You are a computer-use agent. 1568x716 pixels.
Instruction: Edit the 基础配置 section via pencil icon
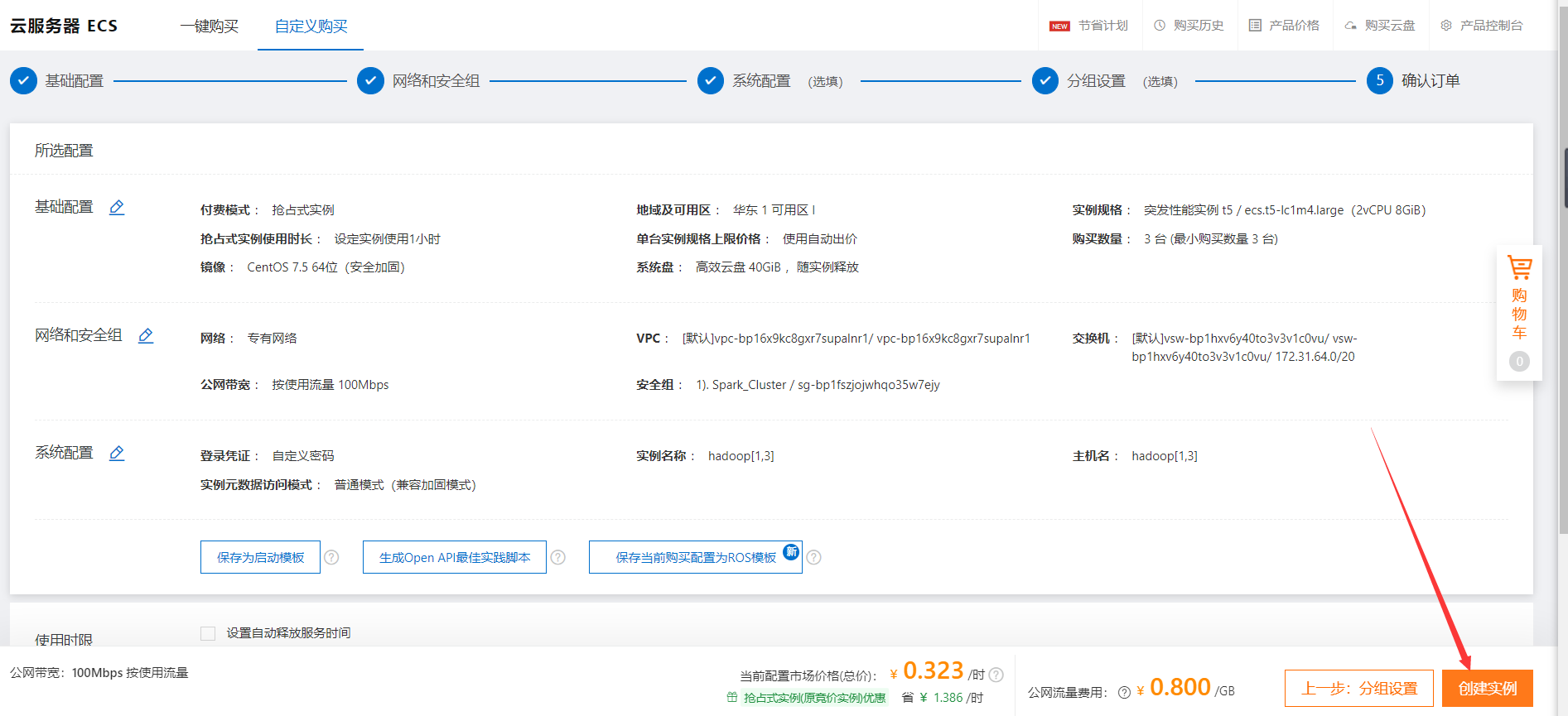click(117, 207)
